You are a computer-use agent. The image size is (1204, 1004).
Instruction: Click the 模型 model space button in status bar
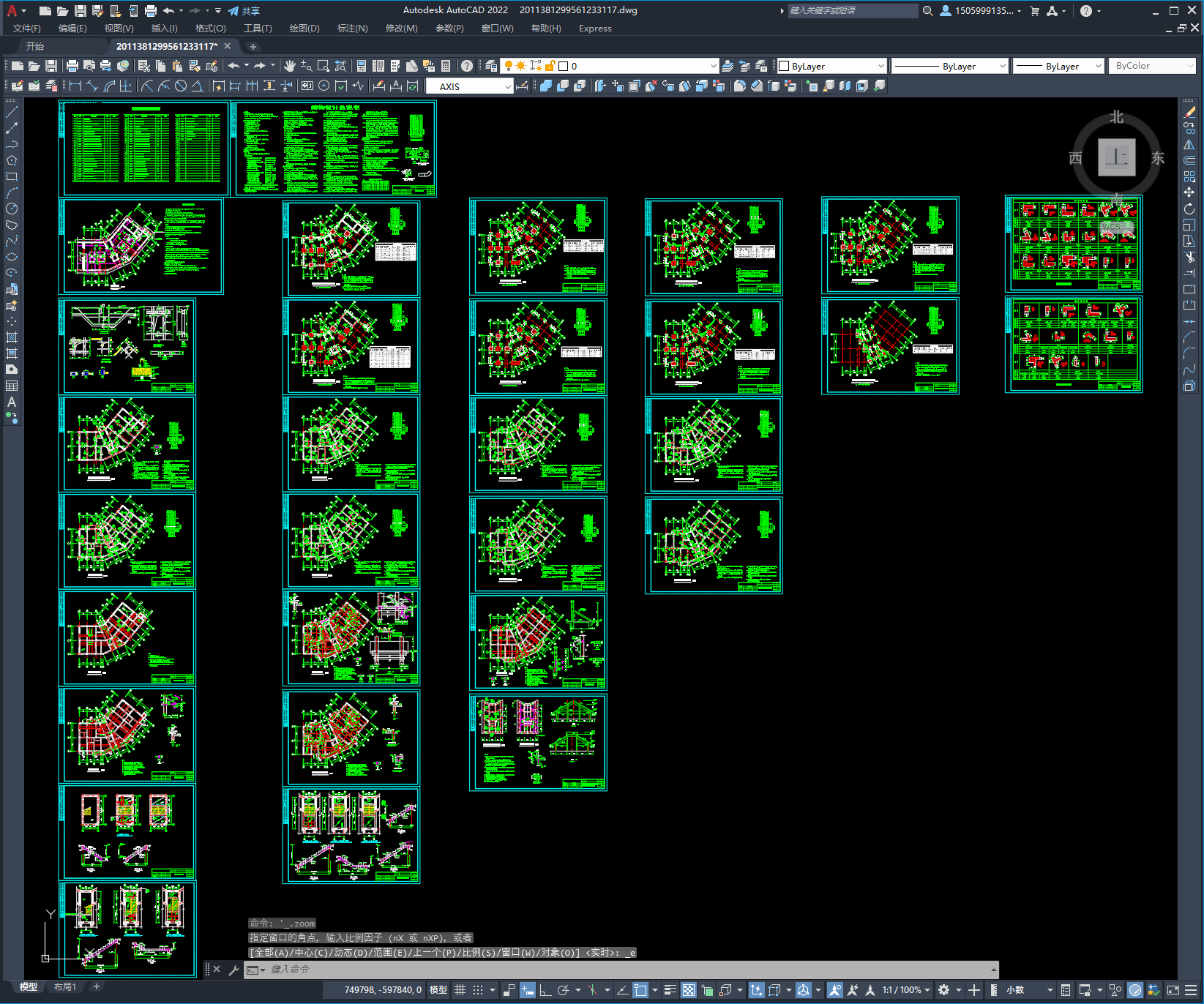(x=438, y=990)
